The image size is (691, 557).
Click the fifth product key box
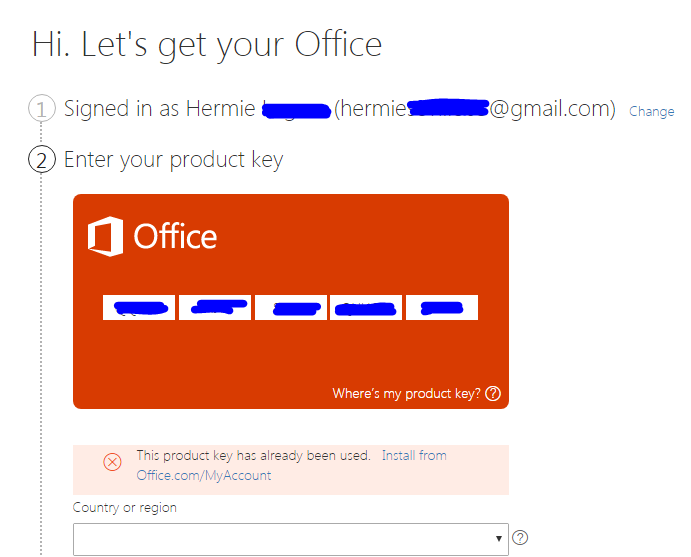(x=442, y=307)
